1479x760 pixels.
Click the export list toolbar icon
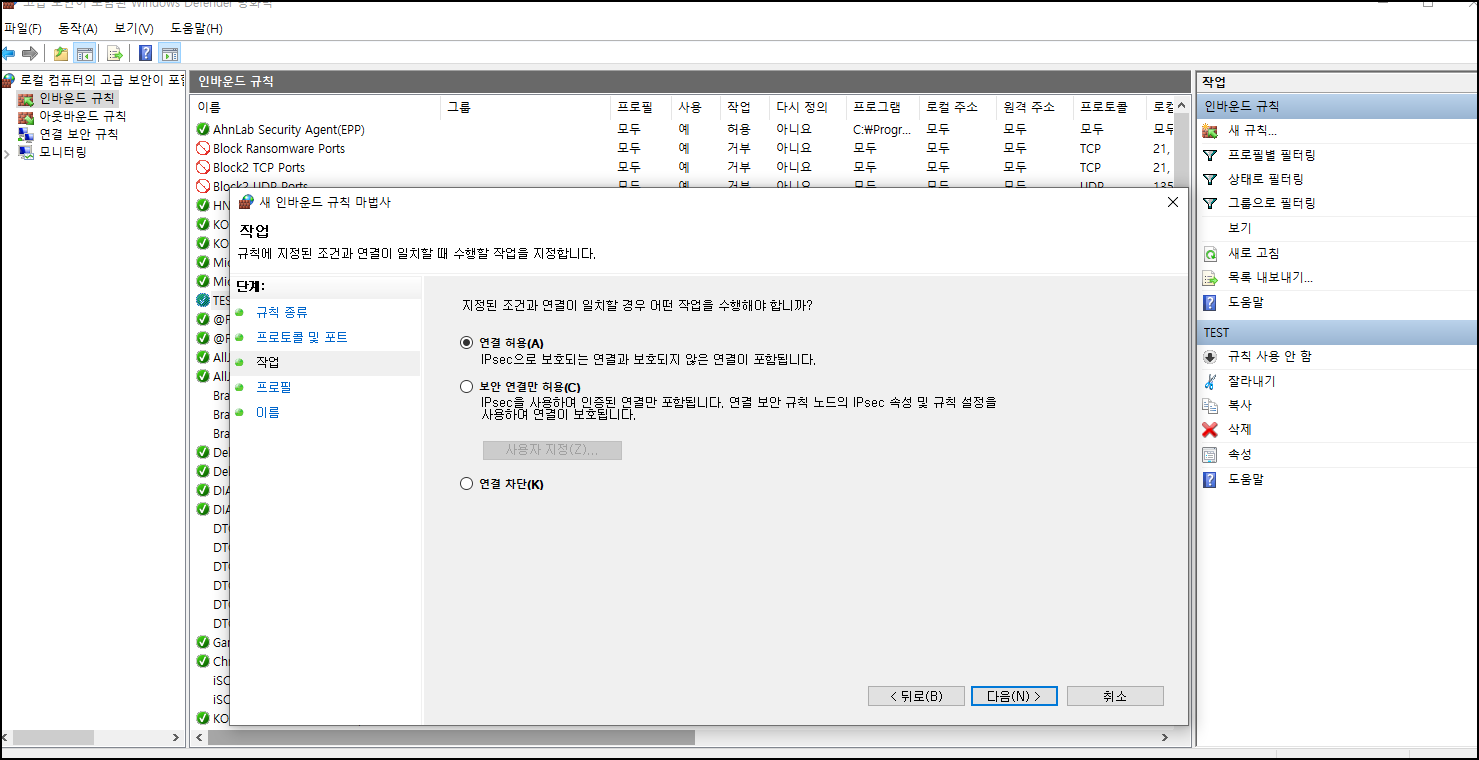pyautogui.click(x=115, y=54)
